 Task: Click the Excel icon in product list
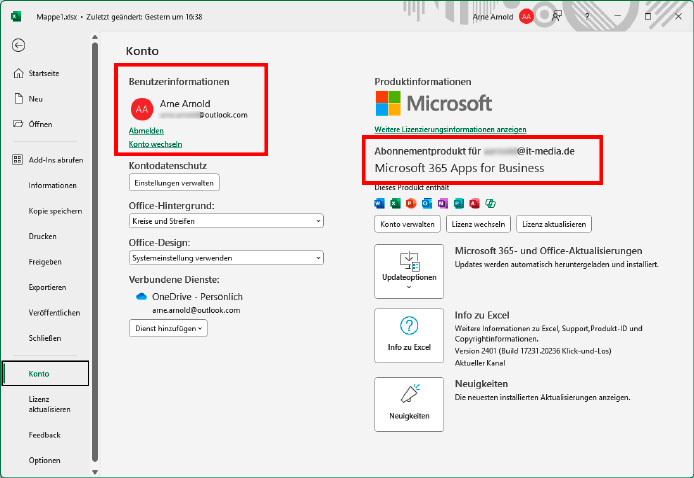(x=395, y=203)
